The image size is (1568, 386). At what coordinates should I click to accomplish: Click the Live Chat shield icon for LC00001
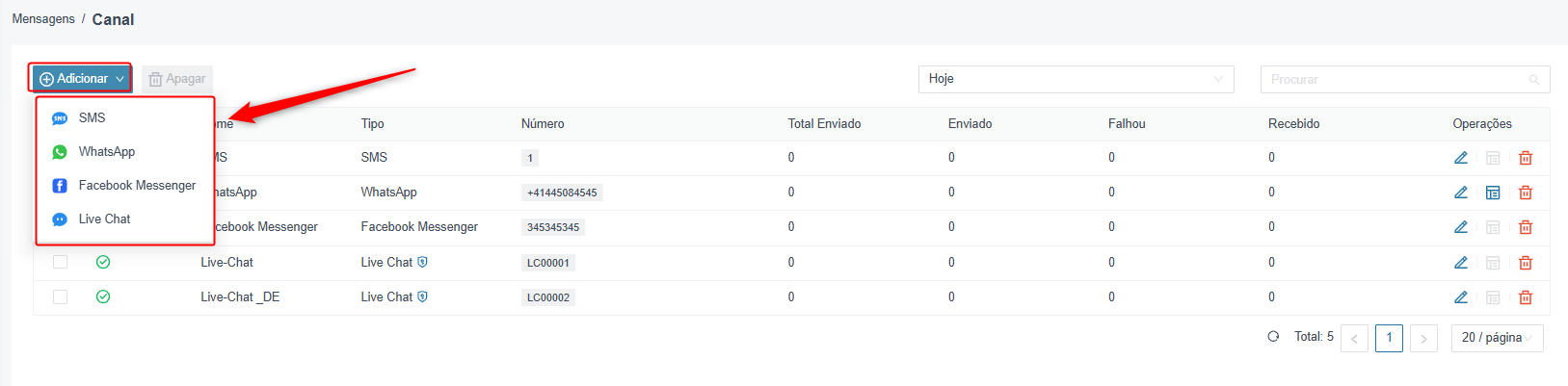(422, 262)
